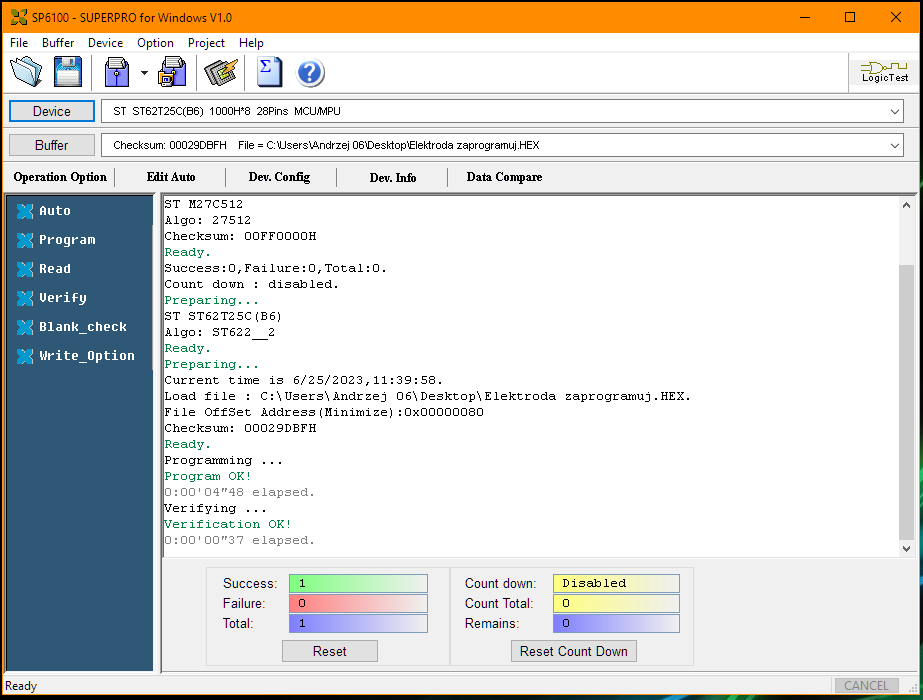Click the log vertical scrollbar thumb
The image size is (923, 700).
pyautogui.click(x=907, y=403)
